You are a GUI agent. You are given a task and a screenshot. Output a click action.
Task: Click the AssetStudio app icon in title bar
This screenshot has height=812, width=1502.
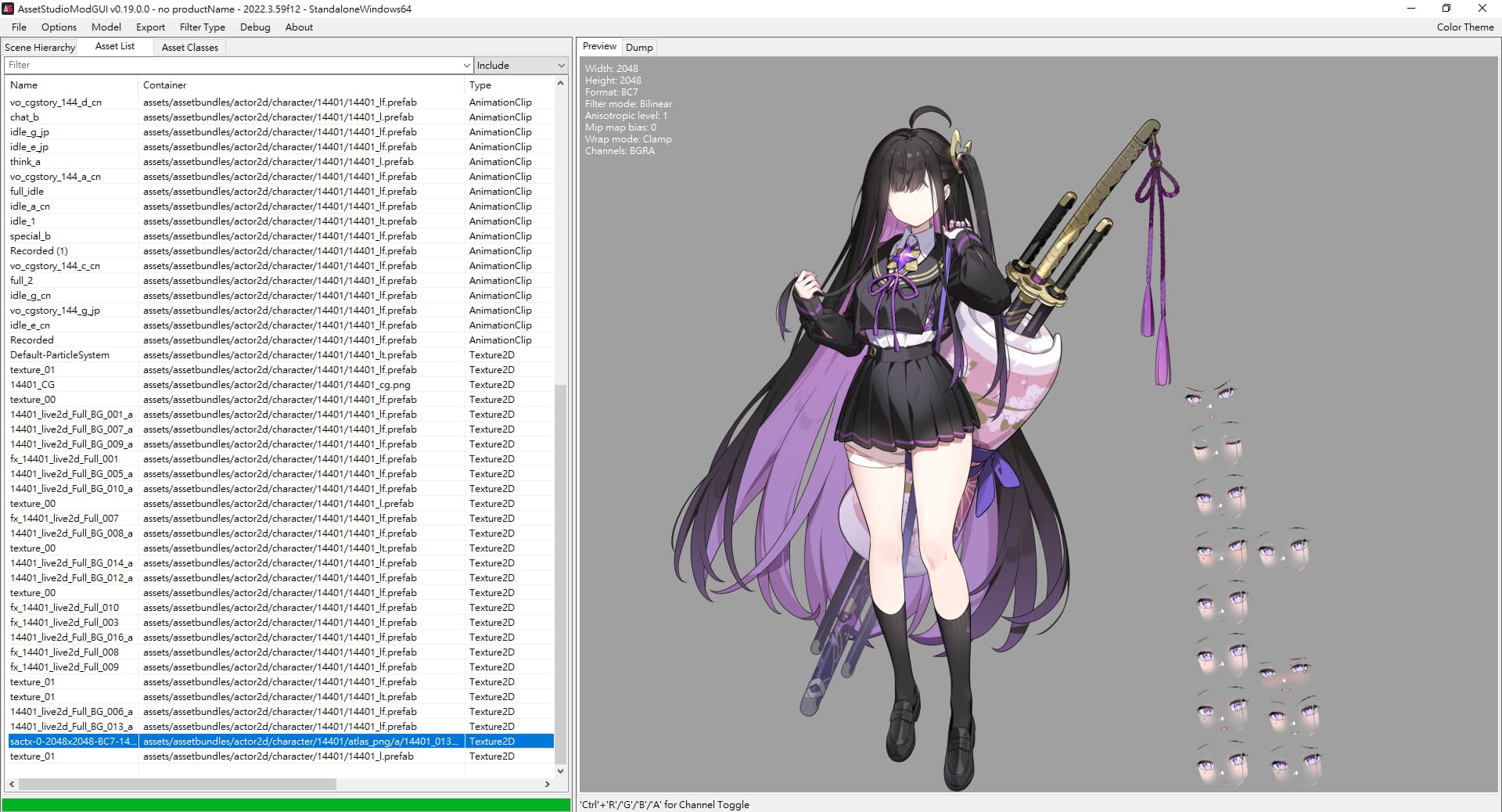9,9
